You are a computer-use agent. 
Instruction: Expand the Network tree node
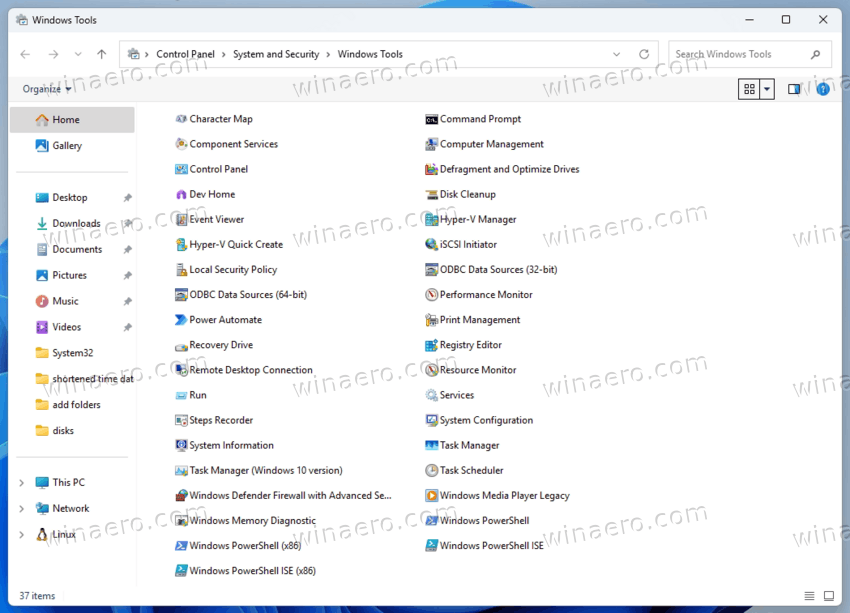click(x=22, y=508)
